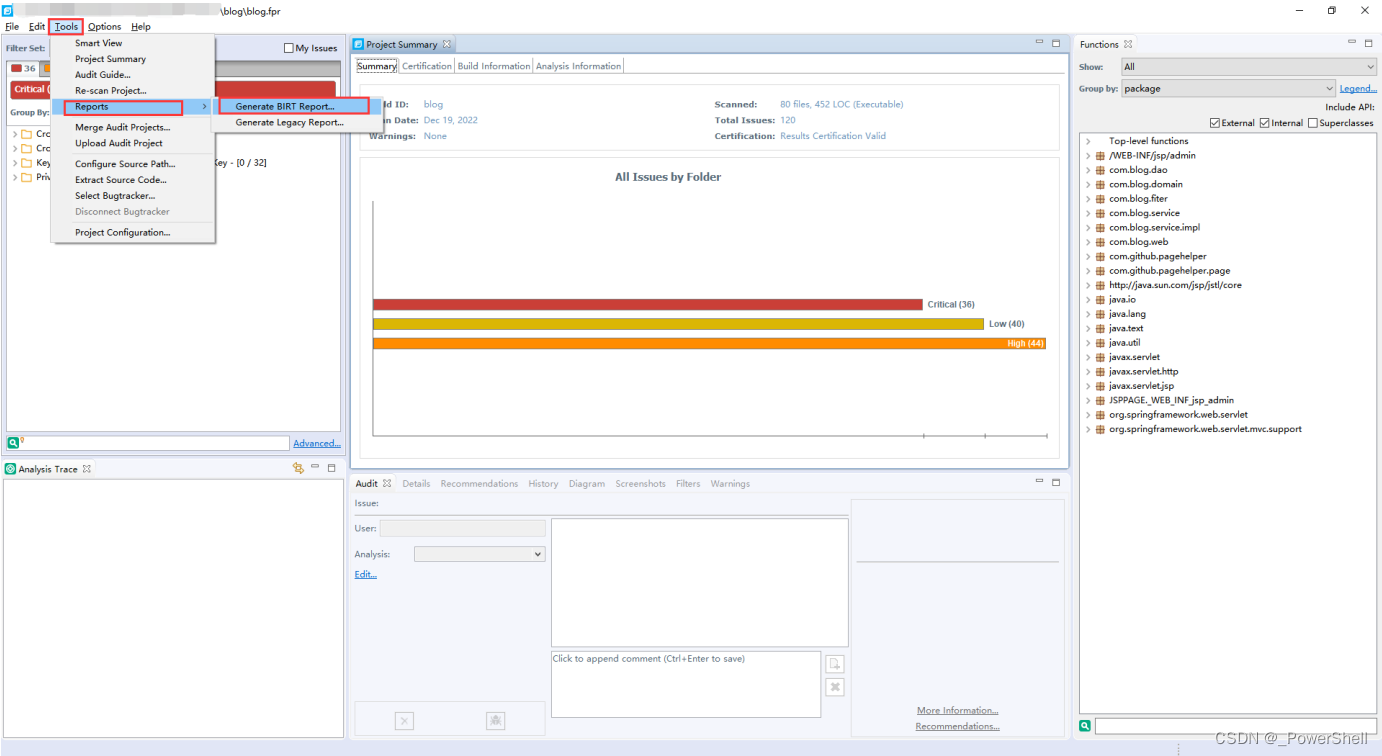This screenshot has width=1382, height=756.
Task: Expand the /WEB-INF/jsp/admin node
Action: pyautogui.click(x=1088, y=155)
